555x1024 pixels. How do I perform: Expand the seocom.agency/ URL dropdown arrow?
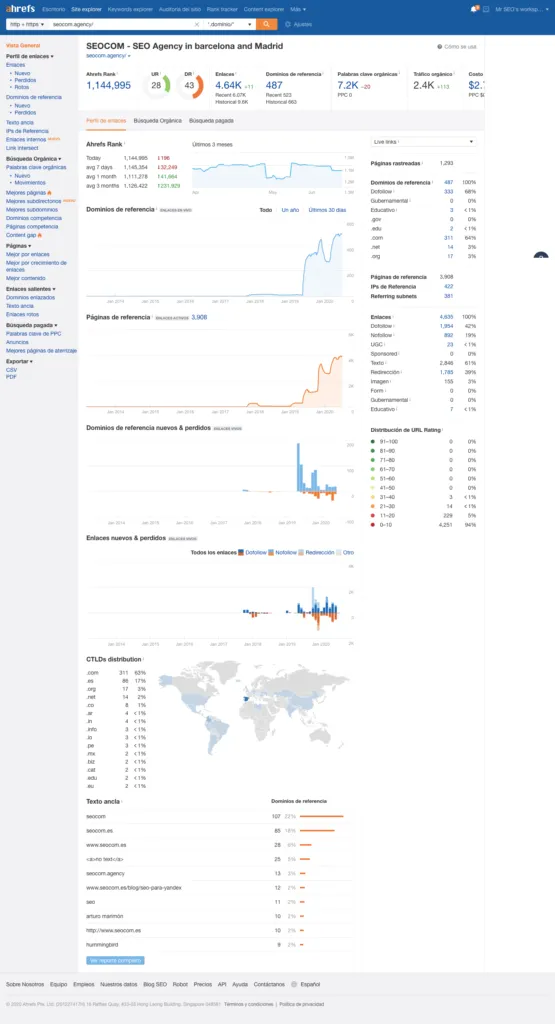click(129, 57)
